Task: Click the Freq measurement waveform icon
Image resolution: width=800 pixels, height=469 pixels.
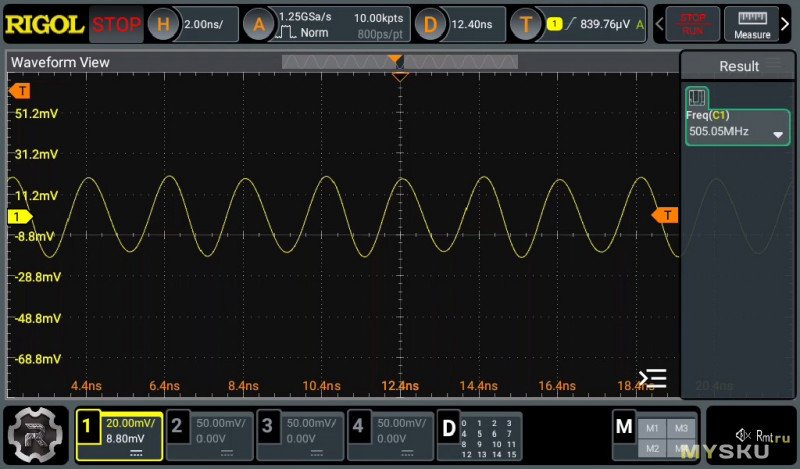Action: point(697,98)
